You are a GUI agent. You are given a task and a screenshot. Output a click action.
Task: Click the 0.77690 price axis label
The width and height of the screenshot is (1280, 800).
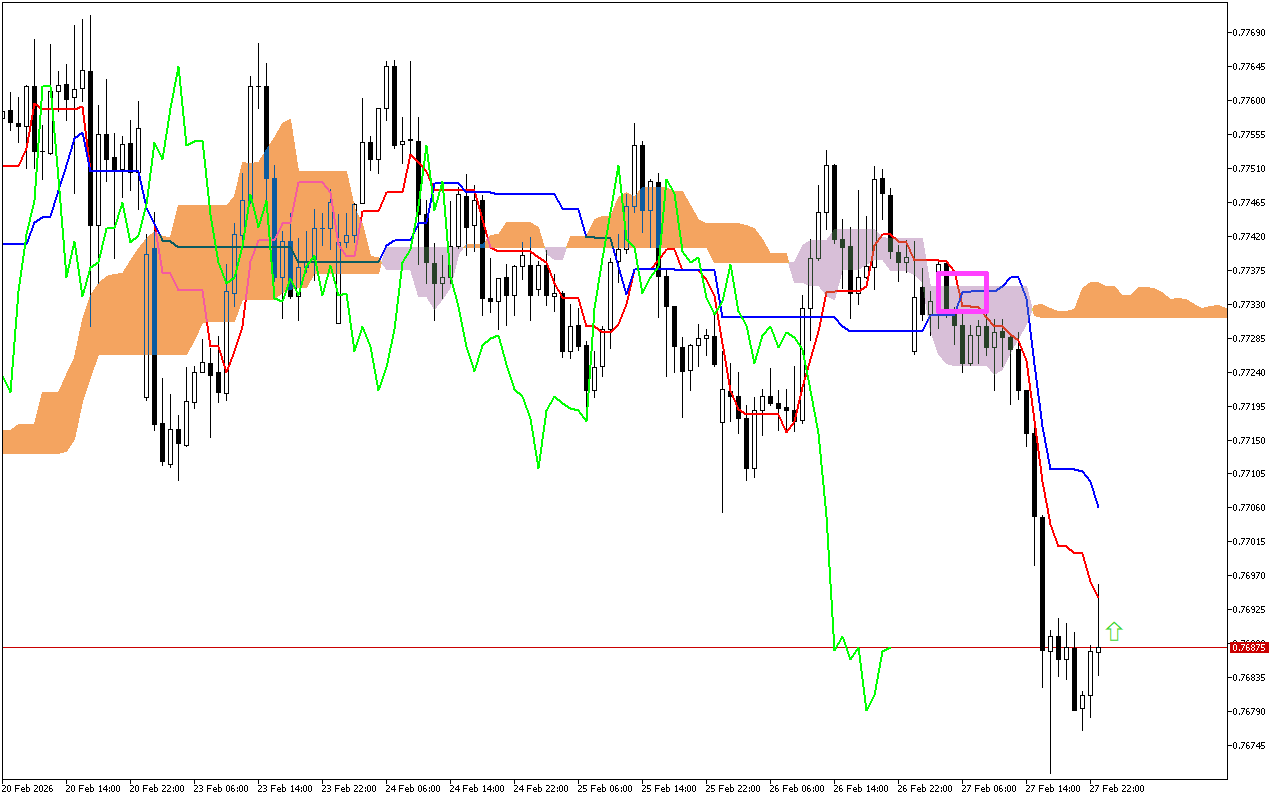pyautogui.click(x=1250, y=33)
